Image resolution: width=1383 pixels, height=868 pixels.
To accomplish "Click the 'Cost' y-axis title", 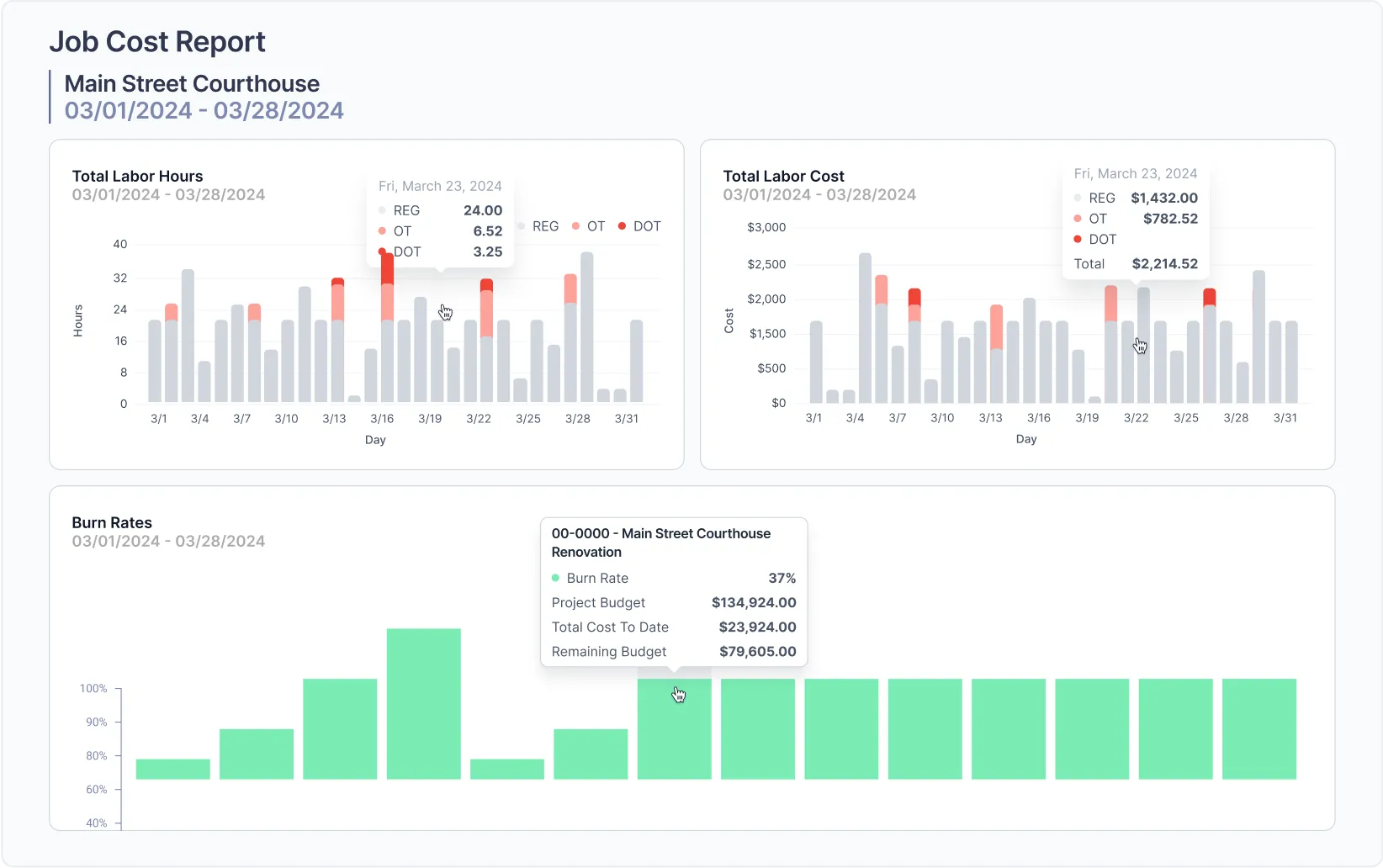I will tap(729, 320).
